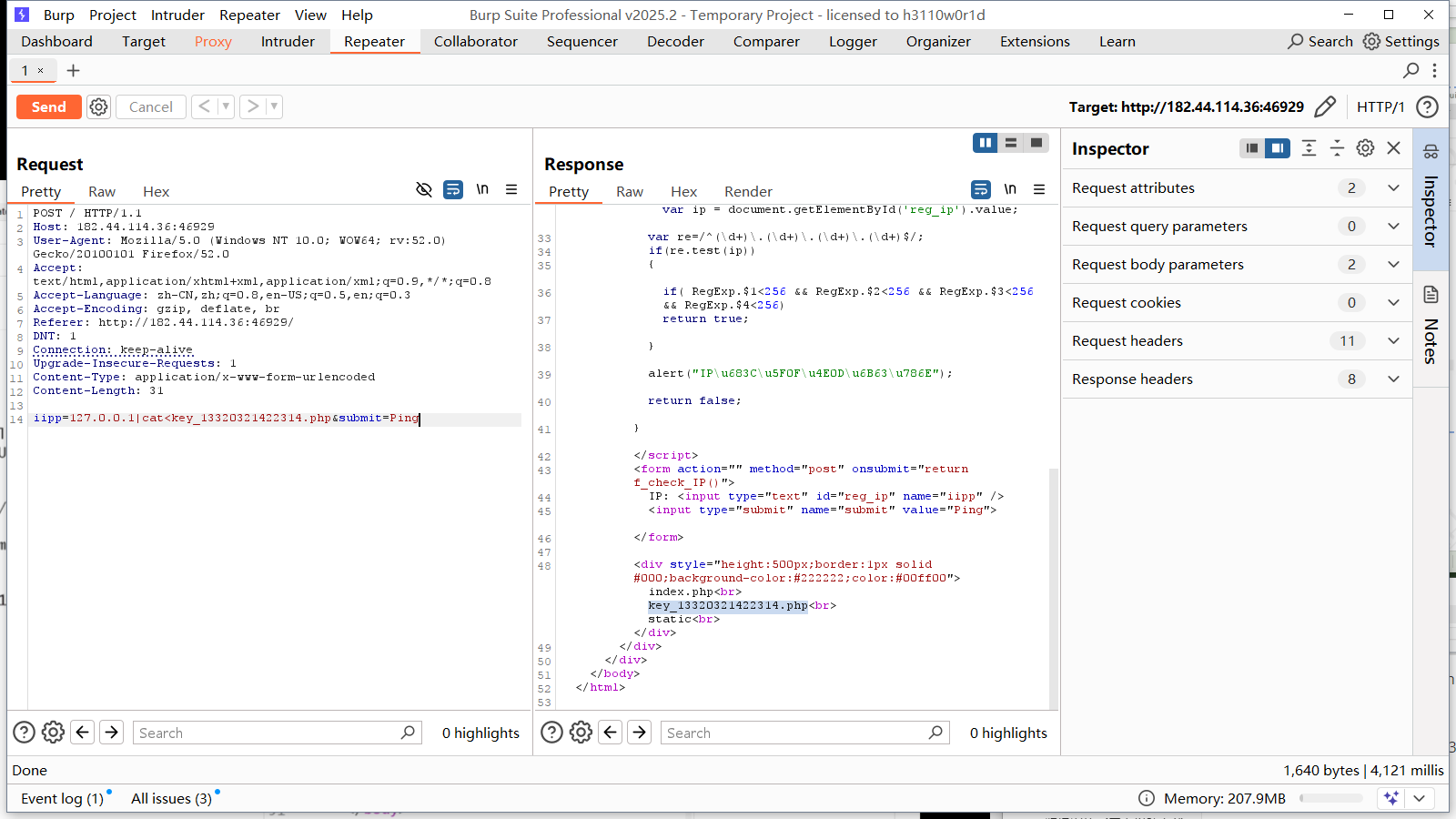Image resolution: width=1456 pixels, height=819 pixels.
Task: Open Response search settings gear
Action: (581, 732)
